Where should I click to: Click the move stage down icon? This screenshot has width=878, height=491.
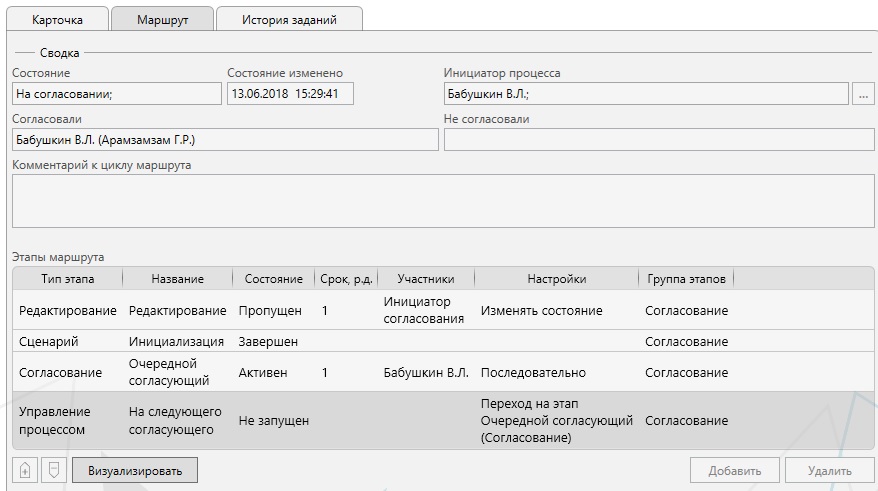(54, 470)
